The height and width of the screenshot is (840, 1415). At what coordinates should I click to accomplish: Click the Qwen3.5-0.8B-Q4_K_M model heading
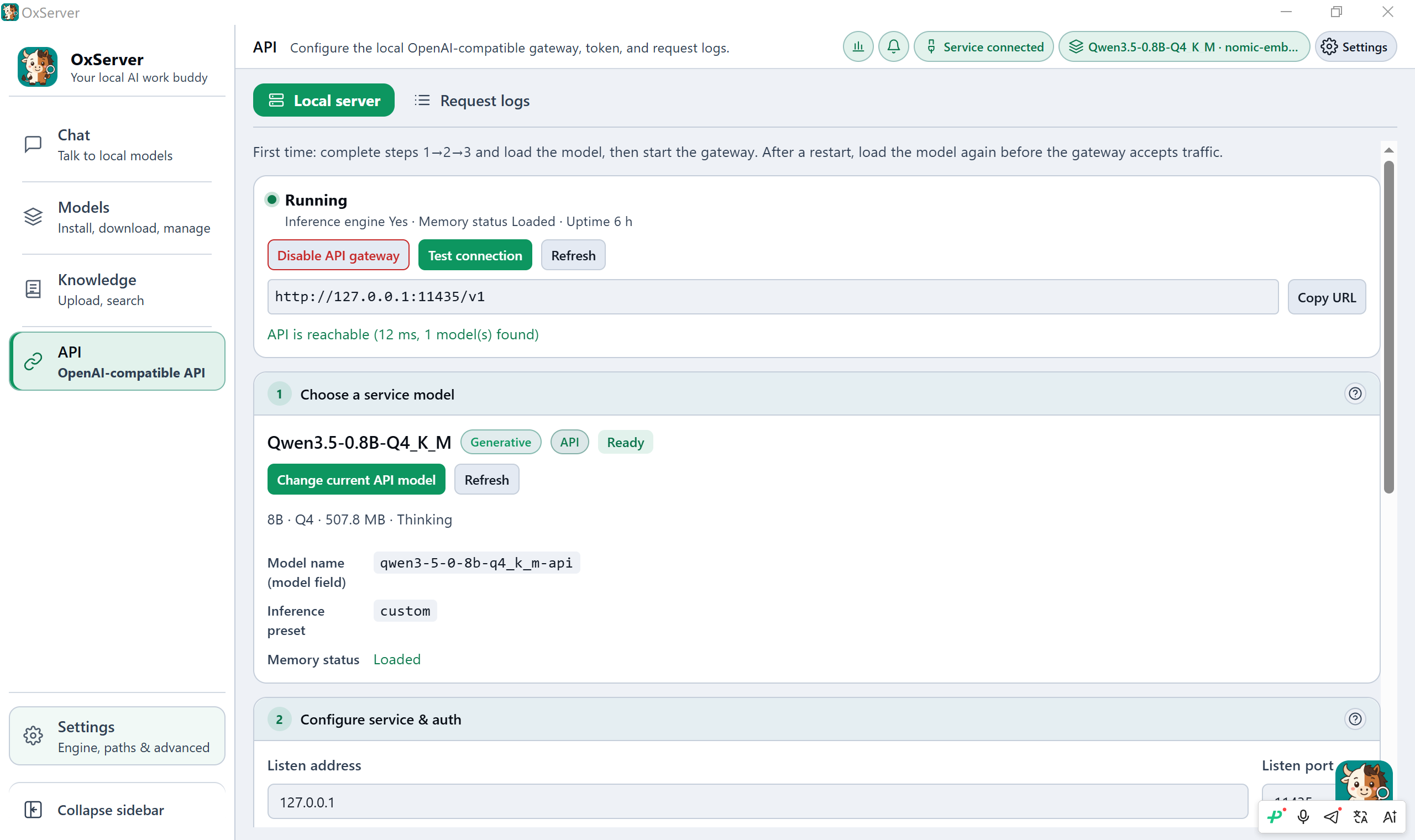[x=359, y=442]
